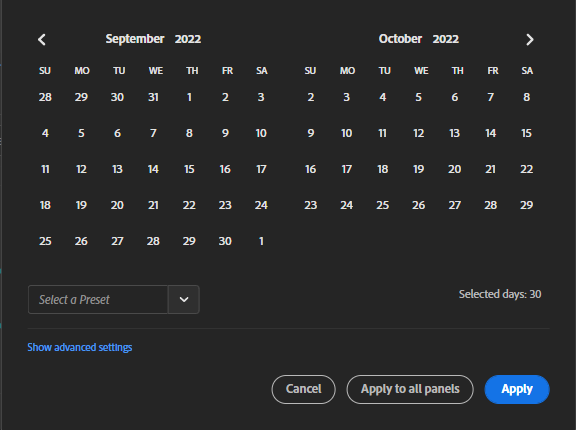Select September 13 in the calendar

point(117,169)
